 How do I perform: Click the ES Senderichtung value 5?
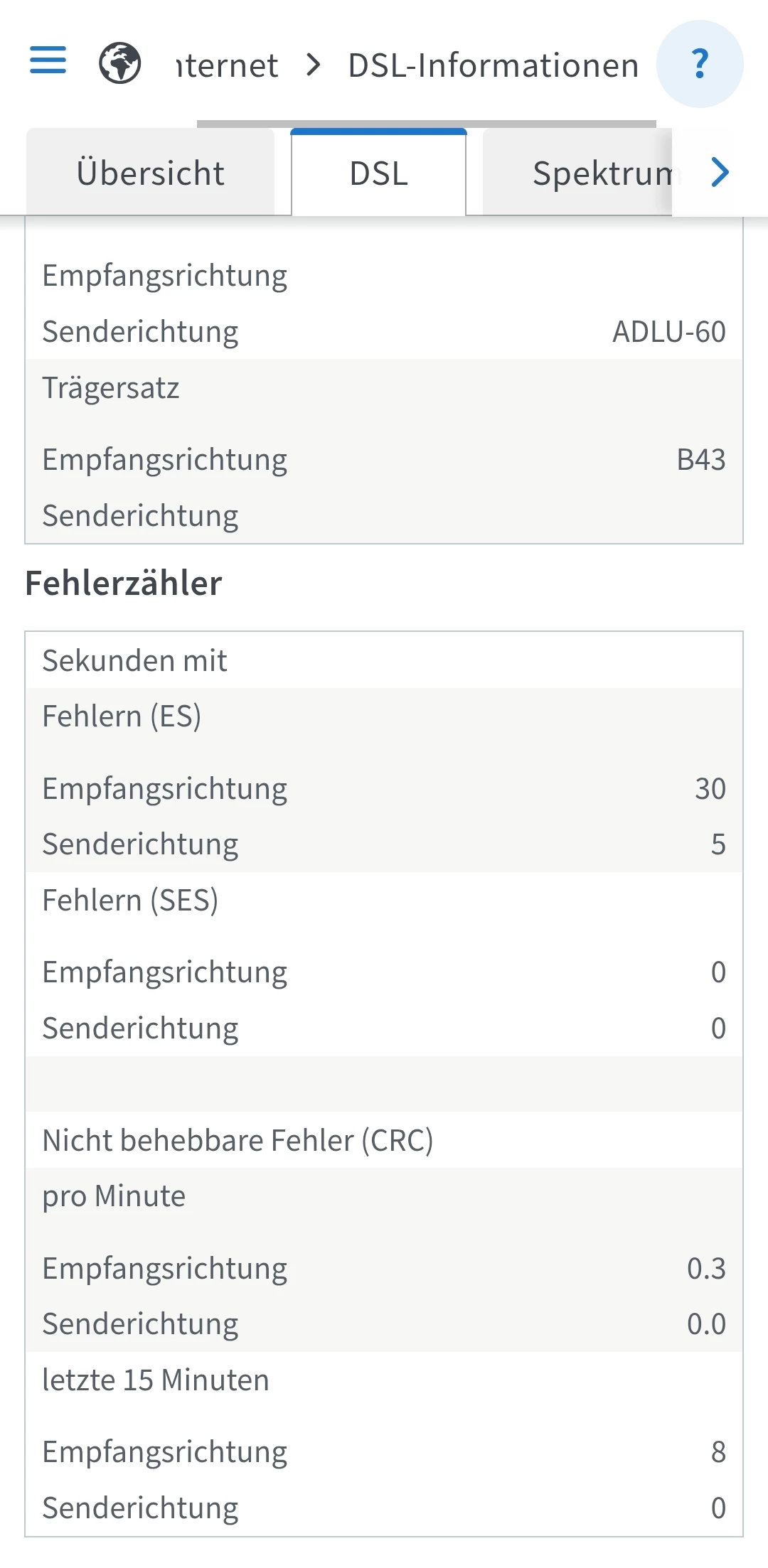pyautogui.click(x=718, y=844)
